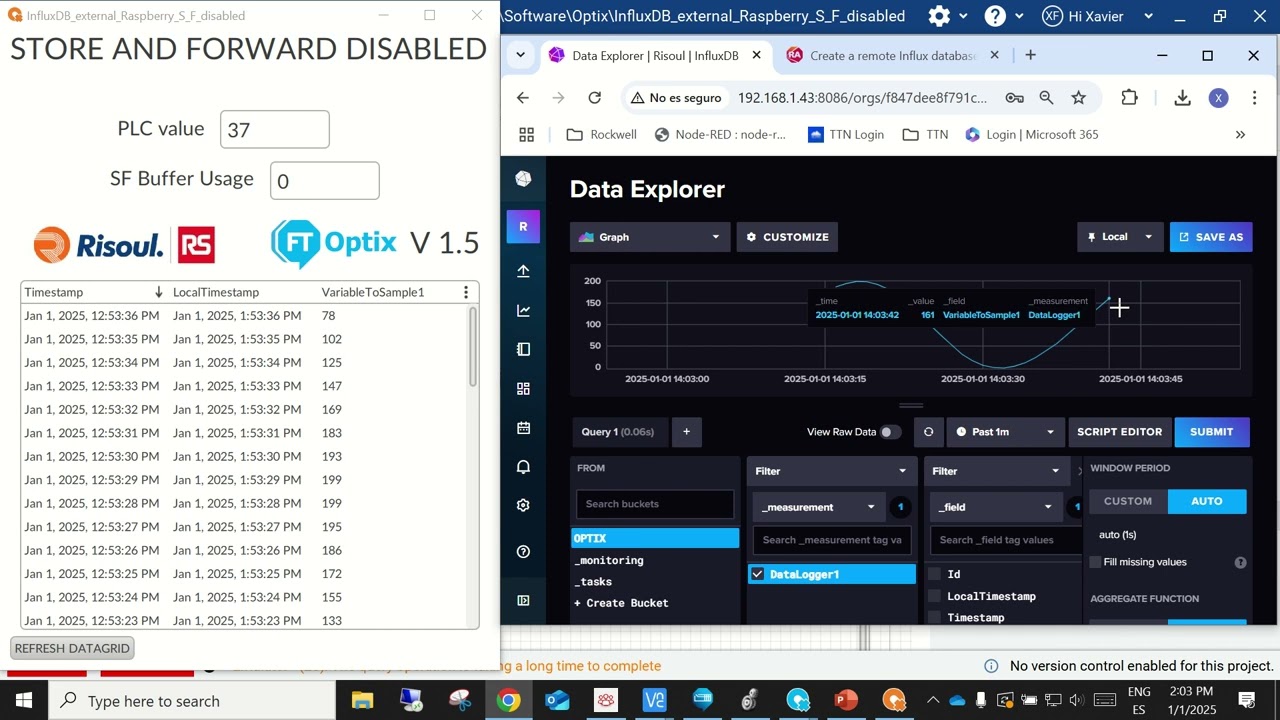Open FT Optix settings gear in title bar

click(x=939, y=16)
